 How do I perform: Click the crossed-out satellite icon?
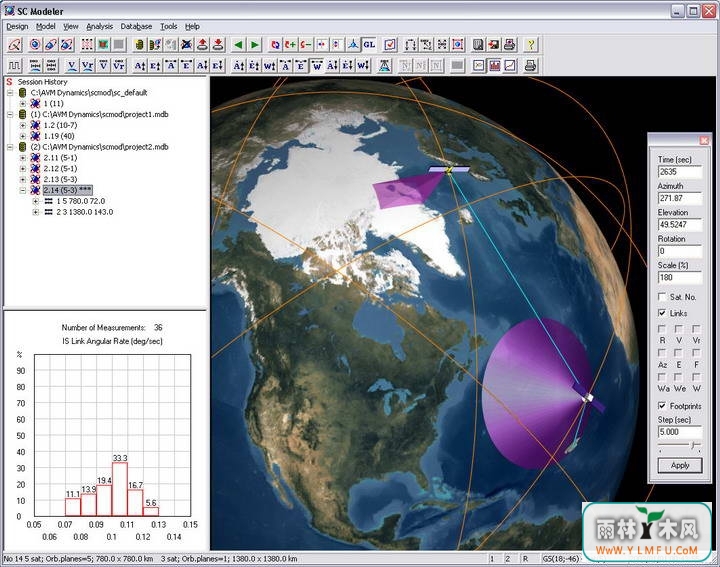pos(186,45)
